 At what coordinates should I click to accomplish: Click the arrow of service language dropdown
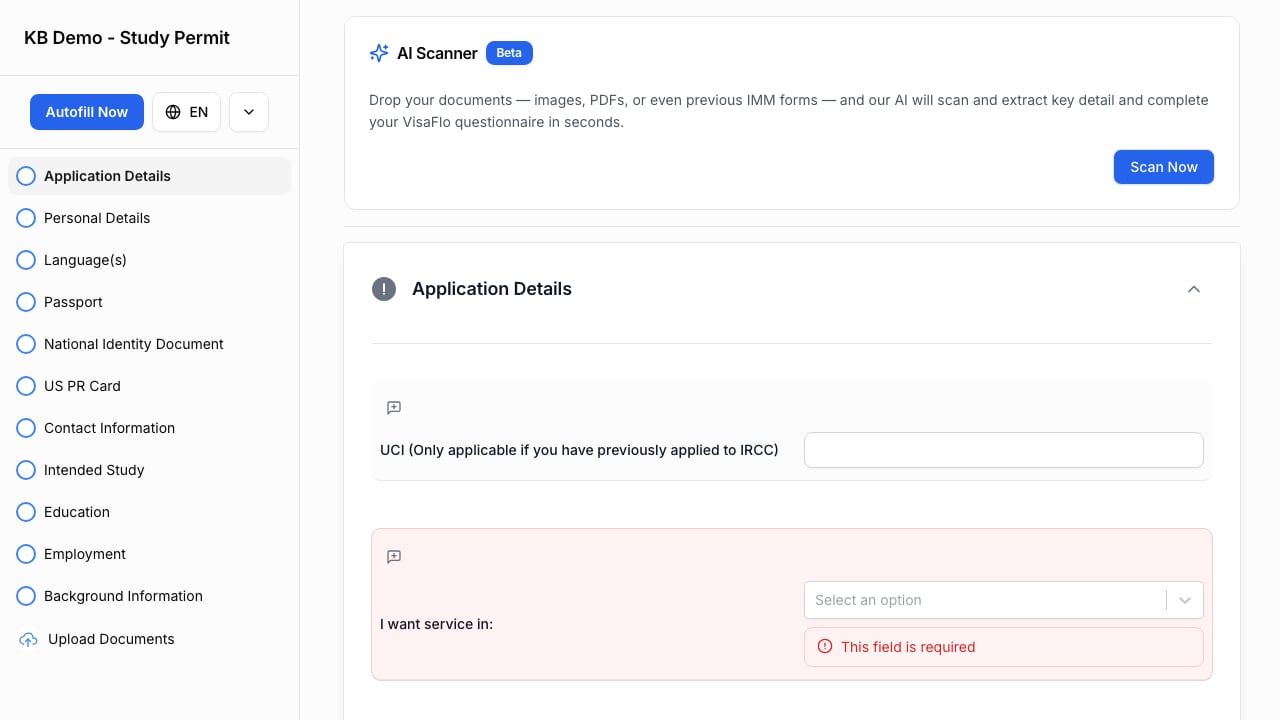coord(1185,600)
